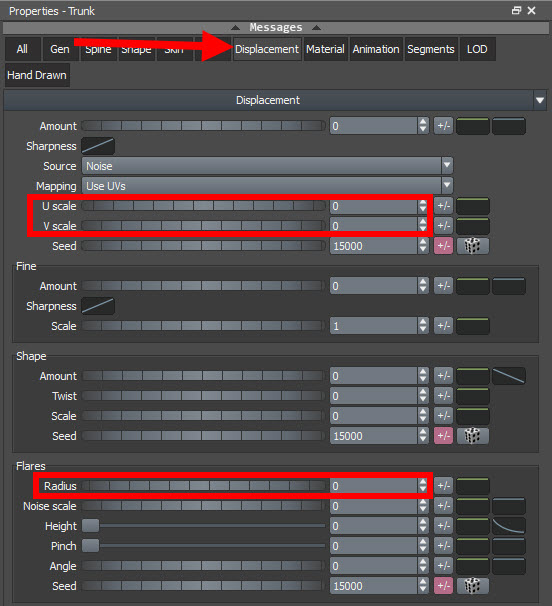Switch to the All tab

[x=22, y=49]
